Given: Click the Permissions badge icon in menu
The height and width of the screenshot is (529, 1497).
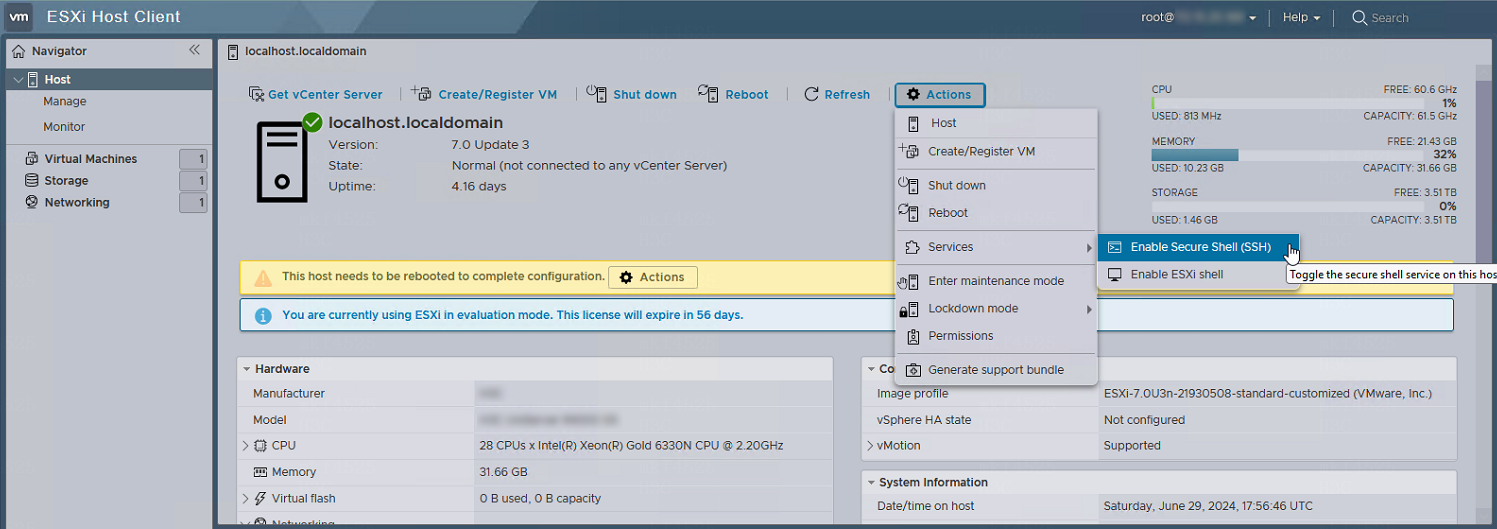Looking at the screenshot, I should 911,336.
